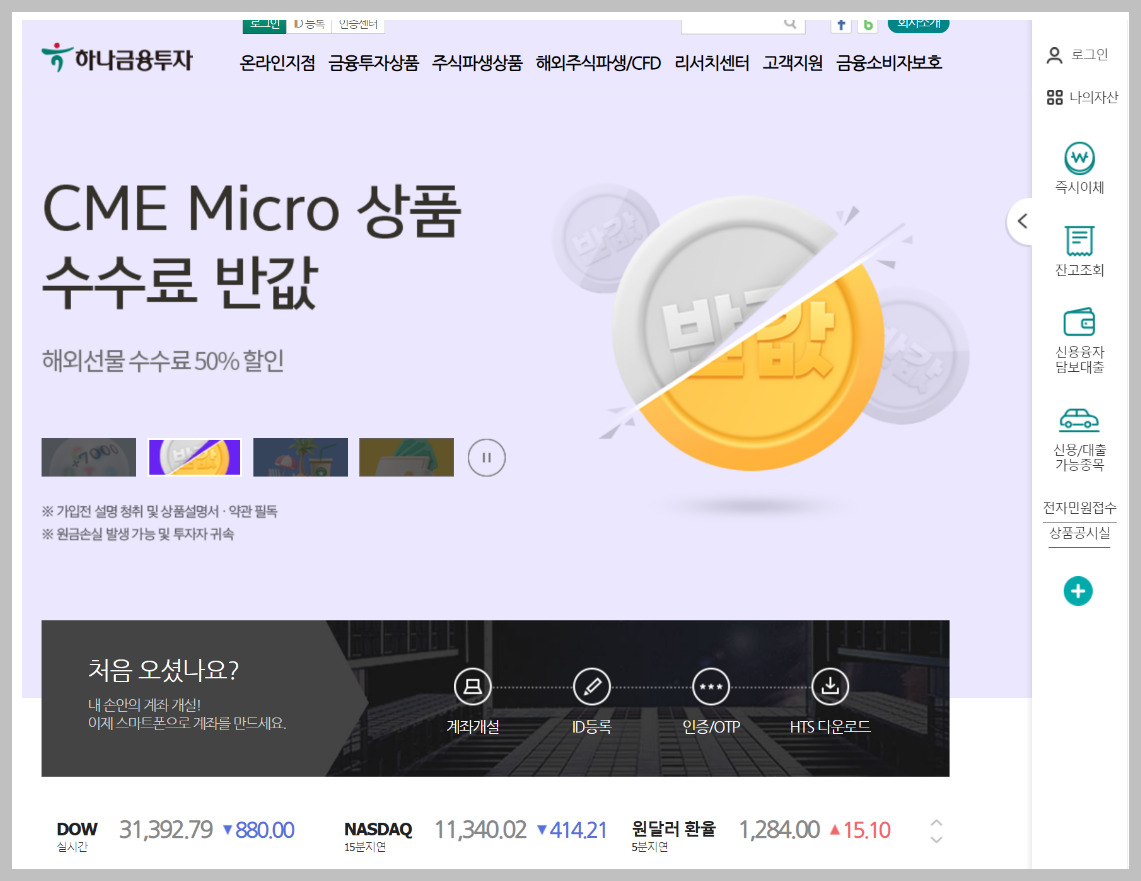Click the 전자민원접수 link
Image resolution: width=1141 pixels, height=881 pixels.
click(1080, 508)
